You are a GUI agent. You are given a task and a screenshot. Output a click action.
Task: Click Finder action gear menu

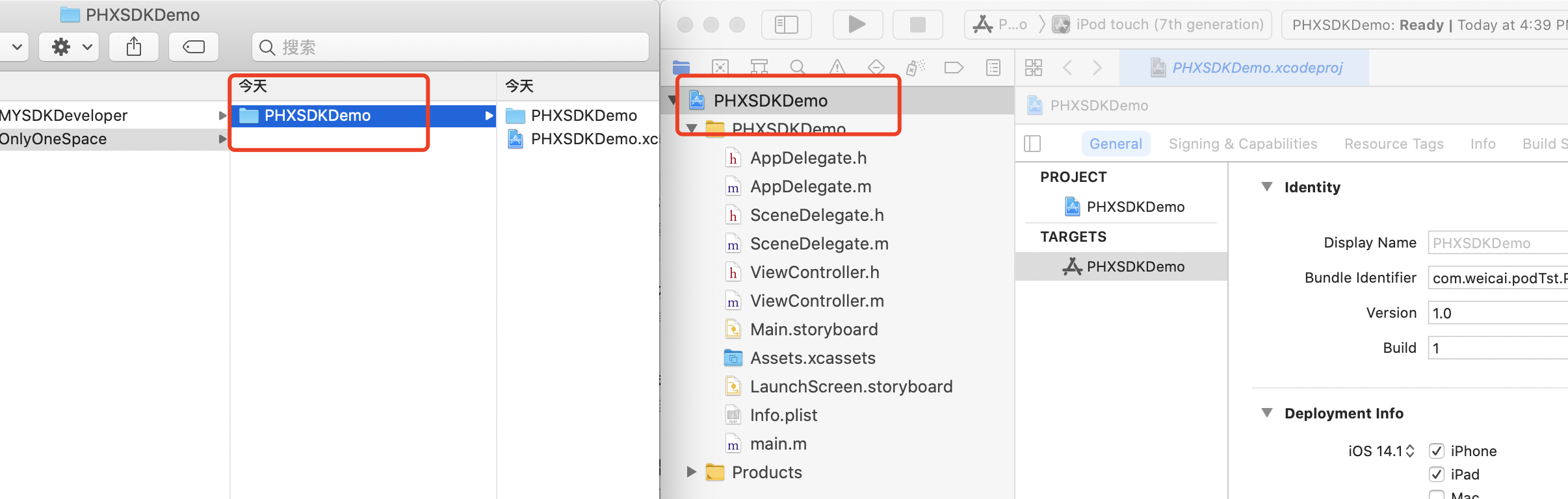70,47
